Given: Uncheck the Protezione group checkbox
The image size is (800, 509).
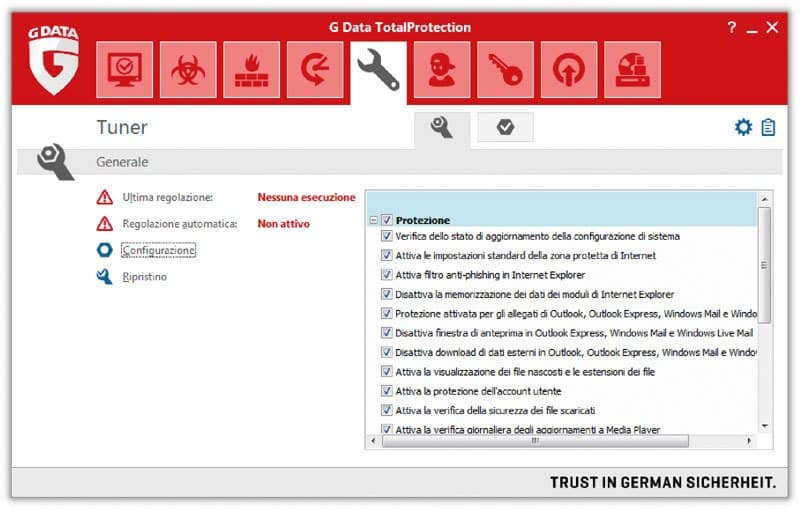Looking at the screenshot, I should [x=386, y=220].
